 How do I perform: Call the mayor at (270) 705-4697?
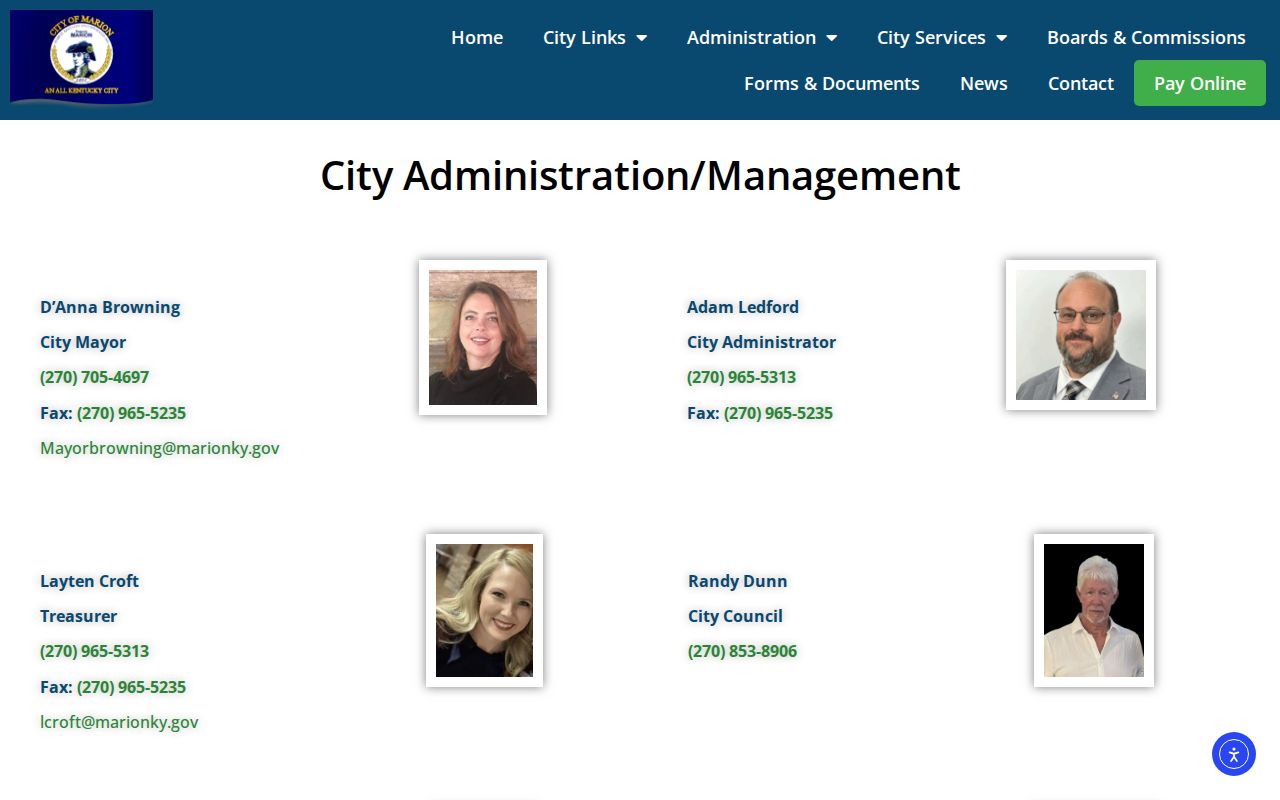pos(95,377)
